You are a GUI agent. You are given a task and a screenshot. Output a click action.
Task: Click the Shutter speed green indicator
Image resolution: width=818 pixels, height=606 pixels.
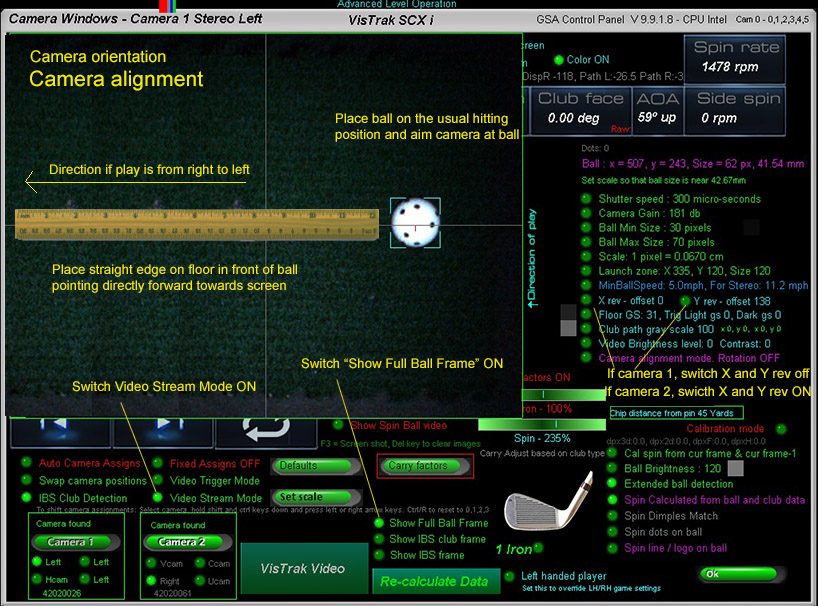click(586, 199)
